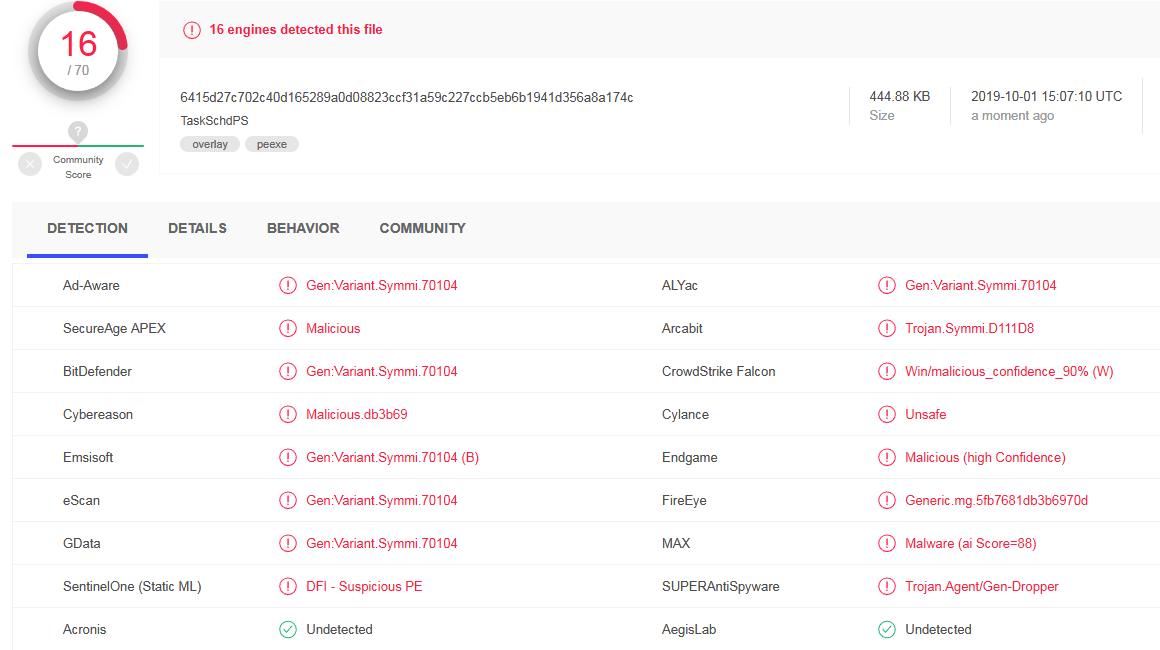
Task: Click the alert icon in the GData row
Action: (288, 544)
